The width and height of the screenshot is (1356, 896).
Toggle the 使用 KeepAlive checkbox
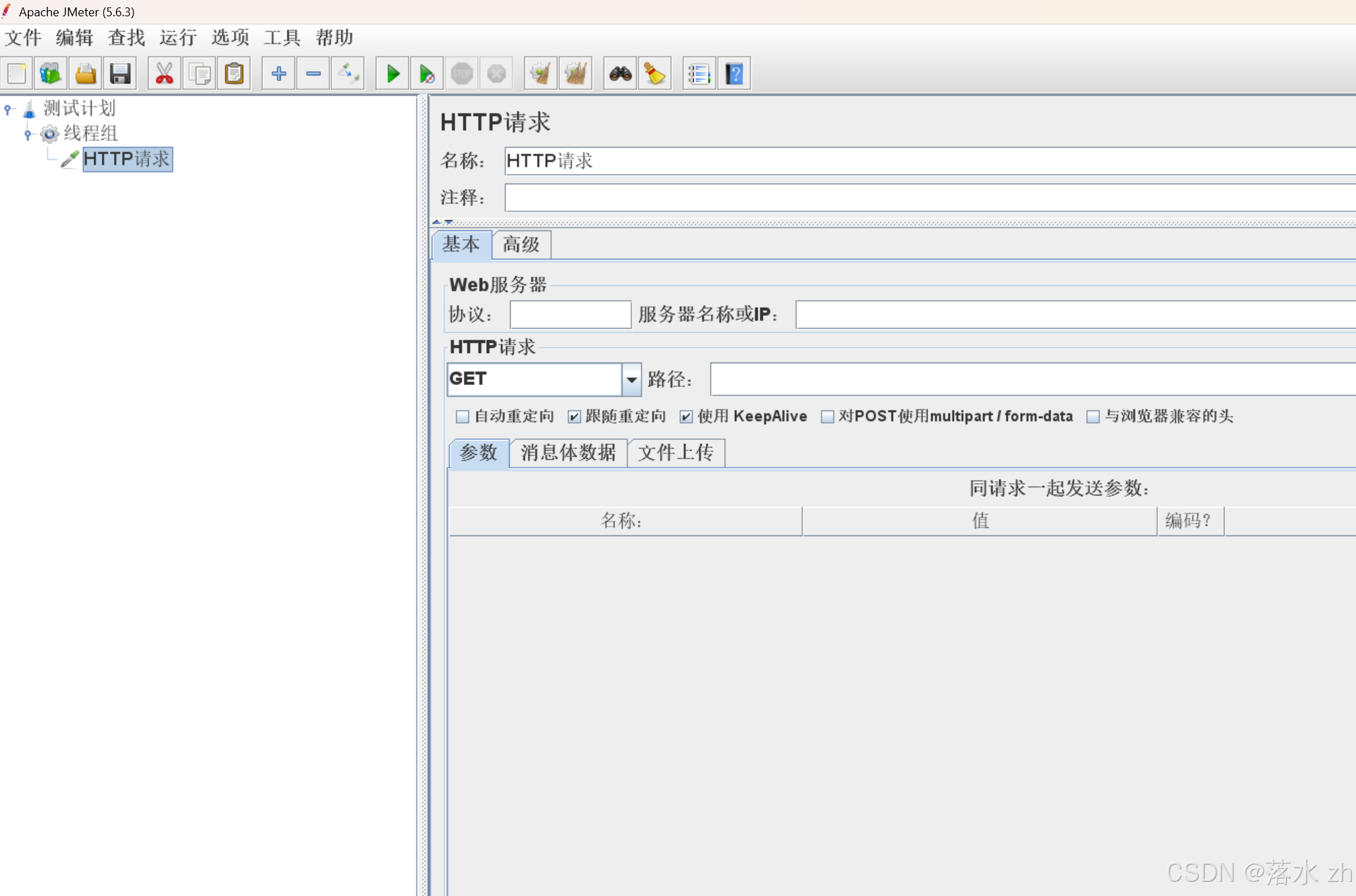[x=686, y=417]
